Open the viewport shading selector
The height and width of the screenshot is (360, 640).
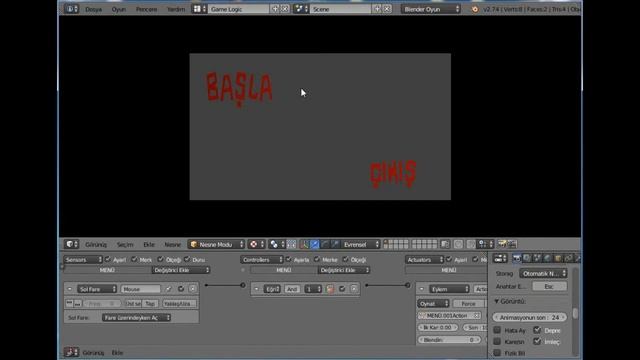[257, 244]
